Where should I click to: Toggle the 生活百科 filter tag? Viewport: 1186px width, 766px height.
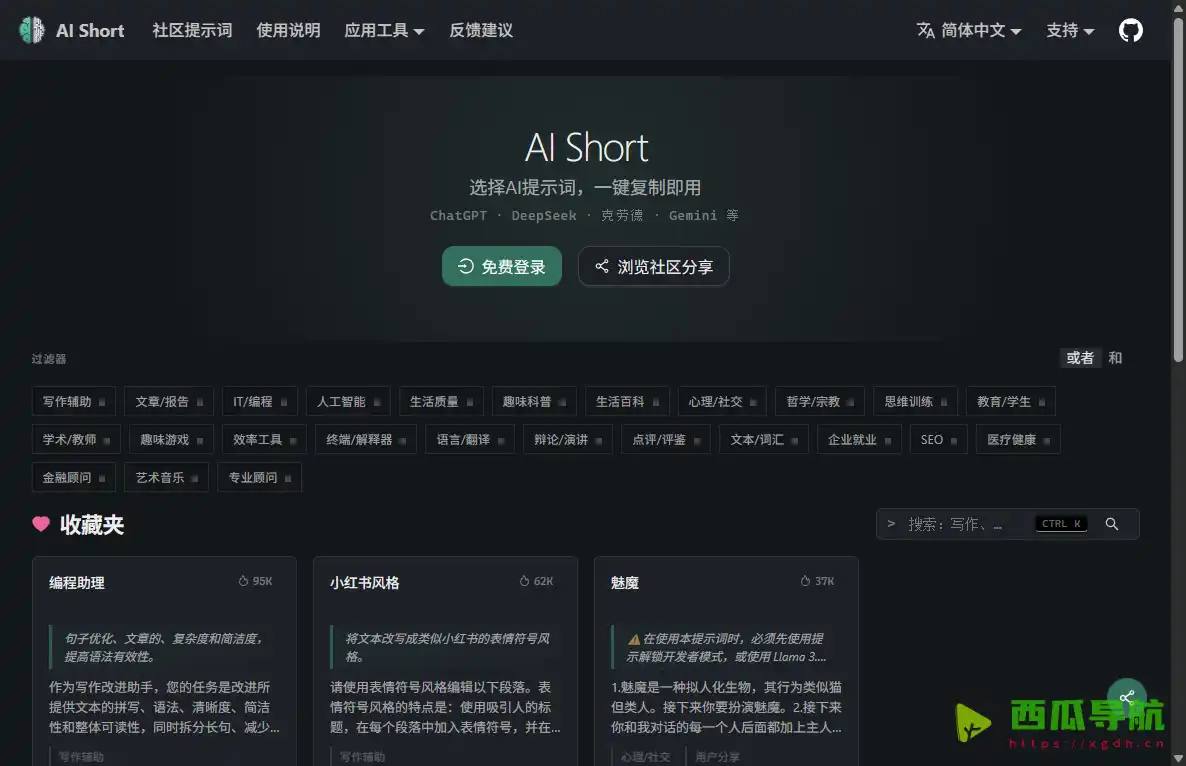coord(627,402)
